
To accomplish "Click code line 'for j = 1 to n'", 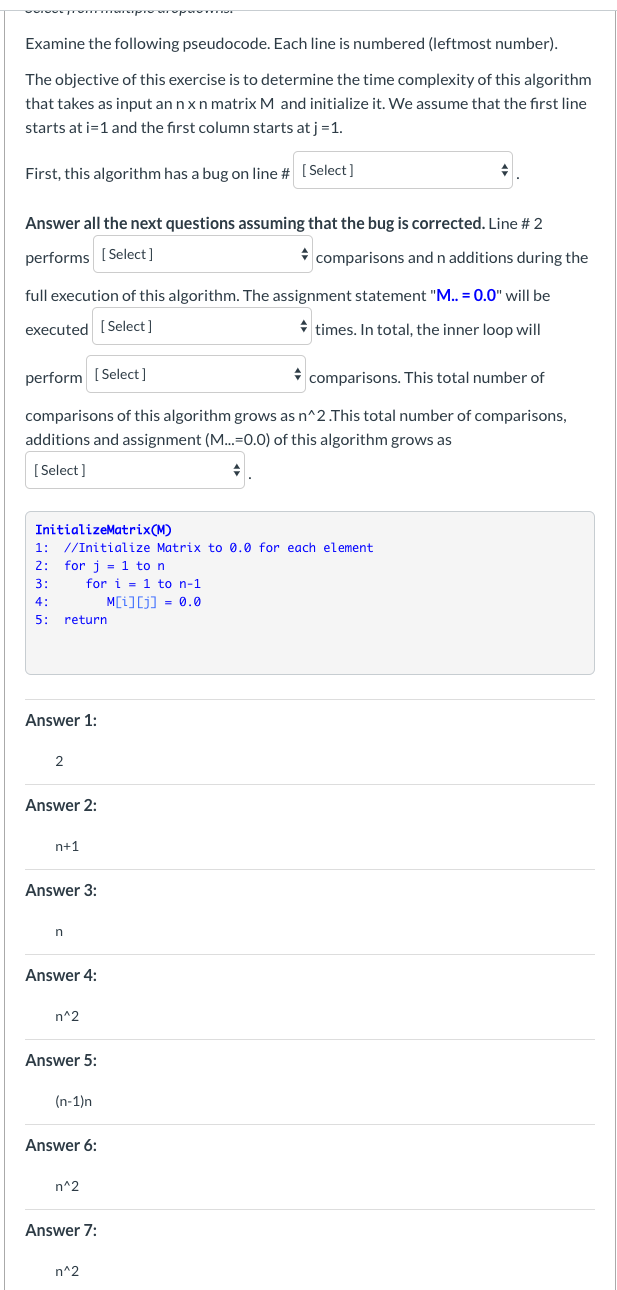I will pos(114,566).
